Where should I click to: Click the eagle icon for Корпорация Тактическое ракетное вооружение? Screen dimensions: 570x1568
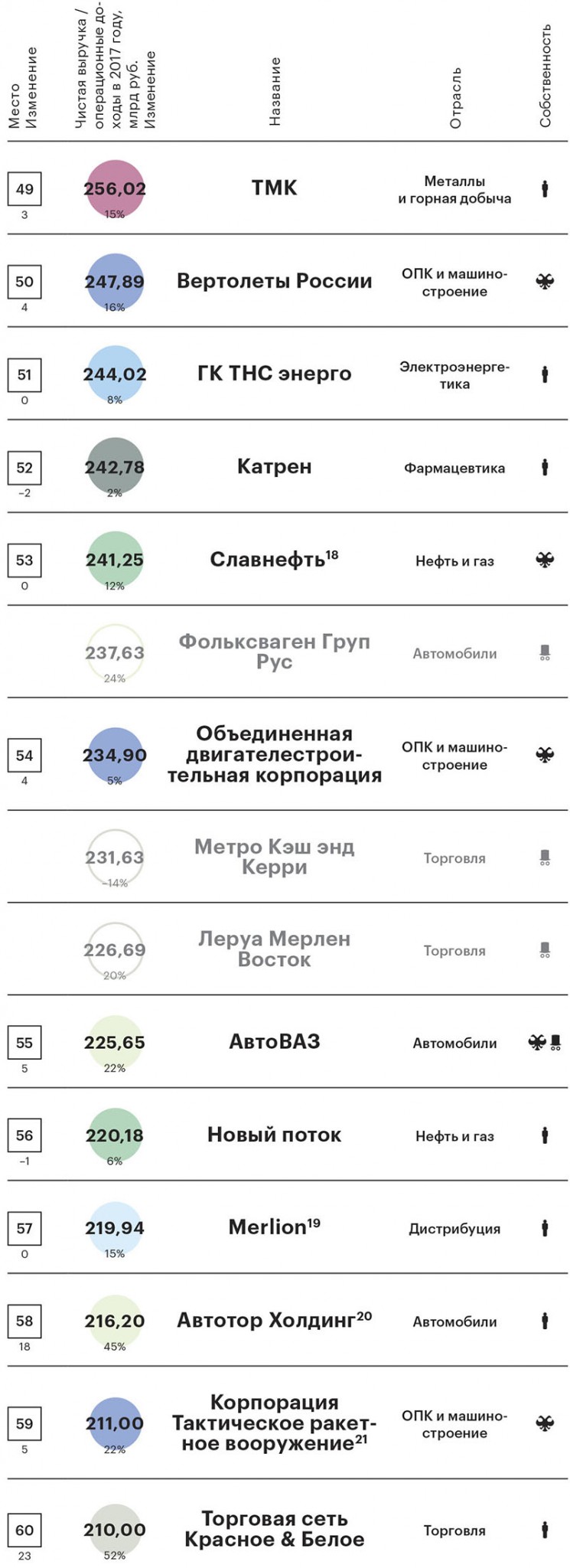coord(545,1424)
